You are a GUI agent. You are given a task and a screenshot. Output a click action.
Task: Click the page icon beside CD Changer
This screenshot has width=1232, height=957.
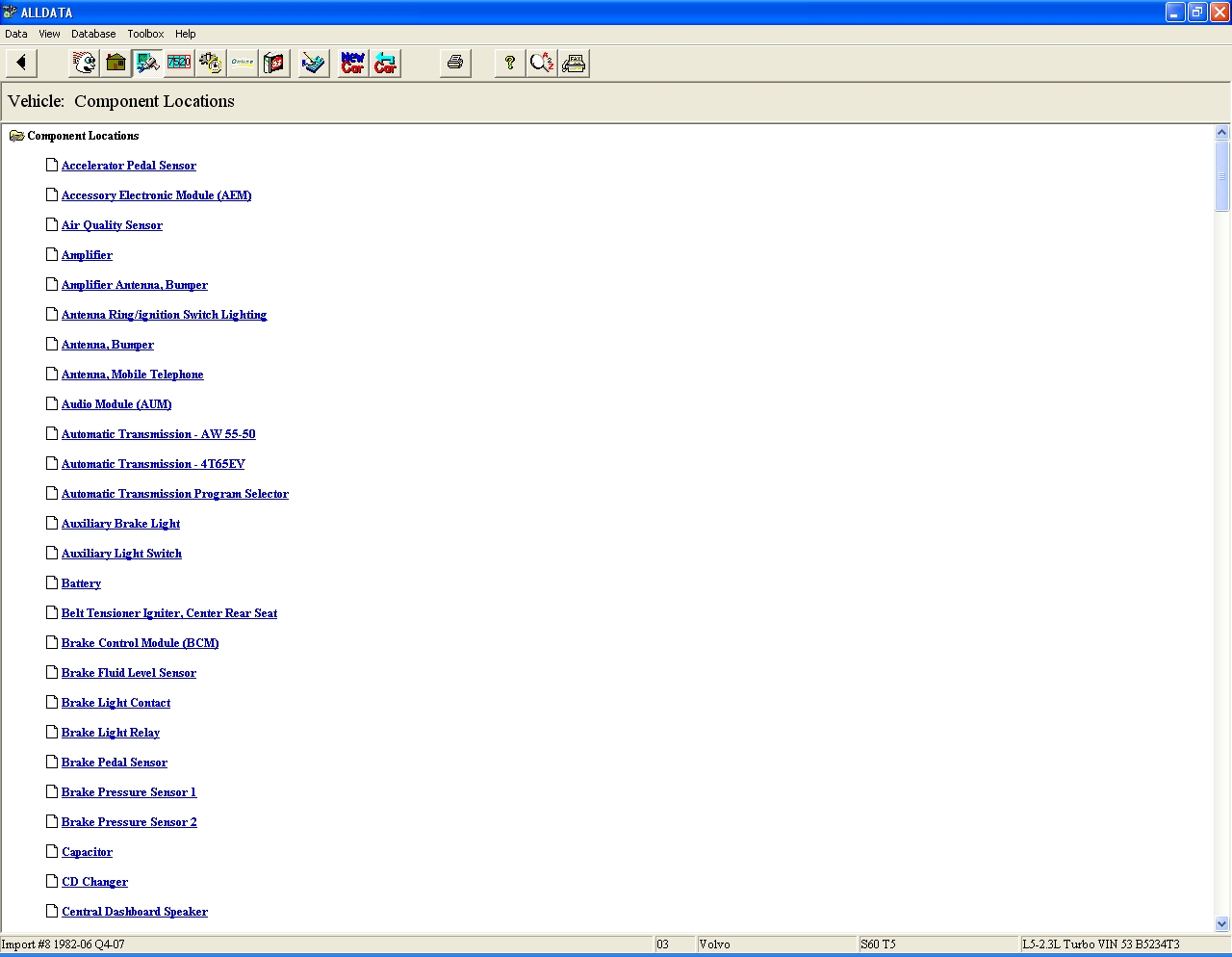click(x=52, y=881)
